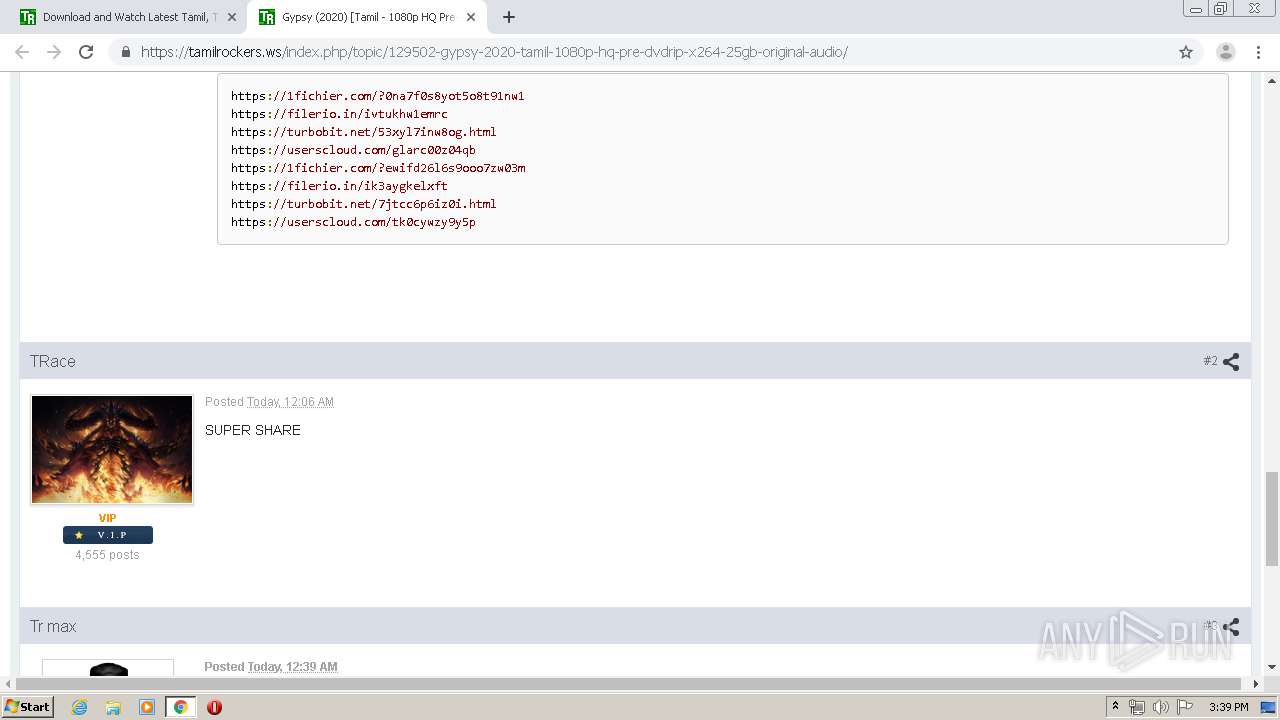
Task: Click the Posted label in TRace's post
Action: [x=224, y=402]
